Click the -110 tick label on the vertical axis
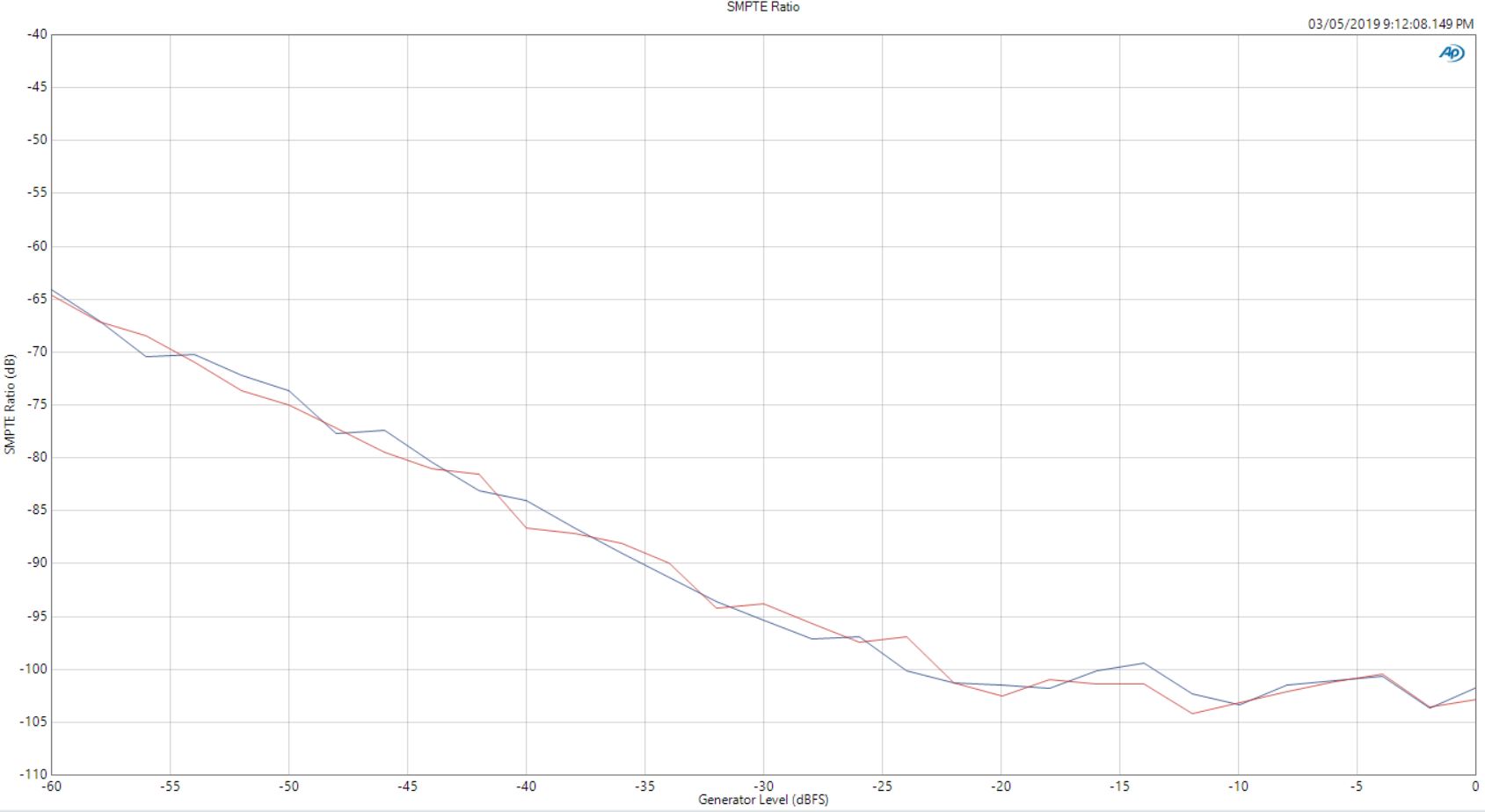The height and width of the screenshot is (812, 1485). (x=33, y=774)
